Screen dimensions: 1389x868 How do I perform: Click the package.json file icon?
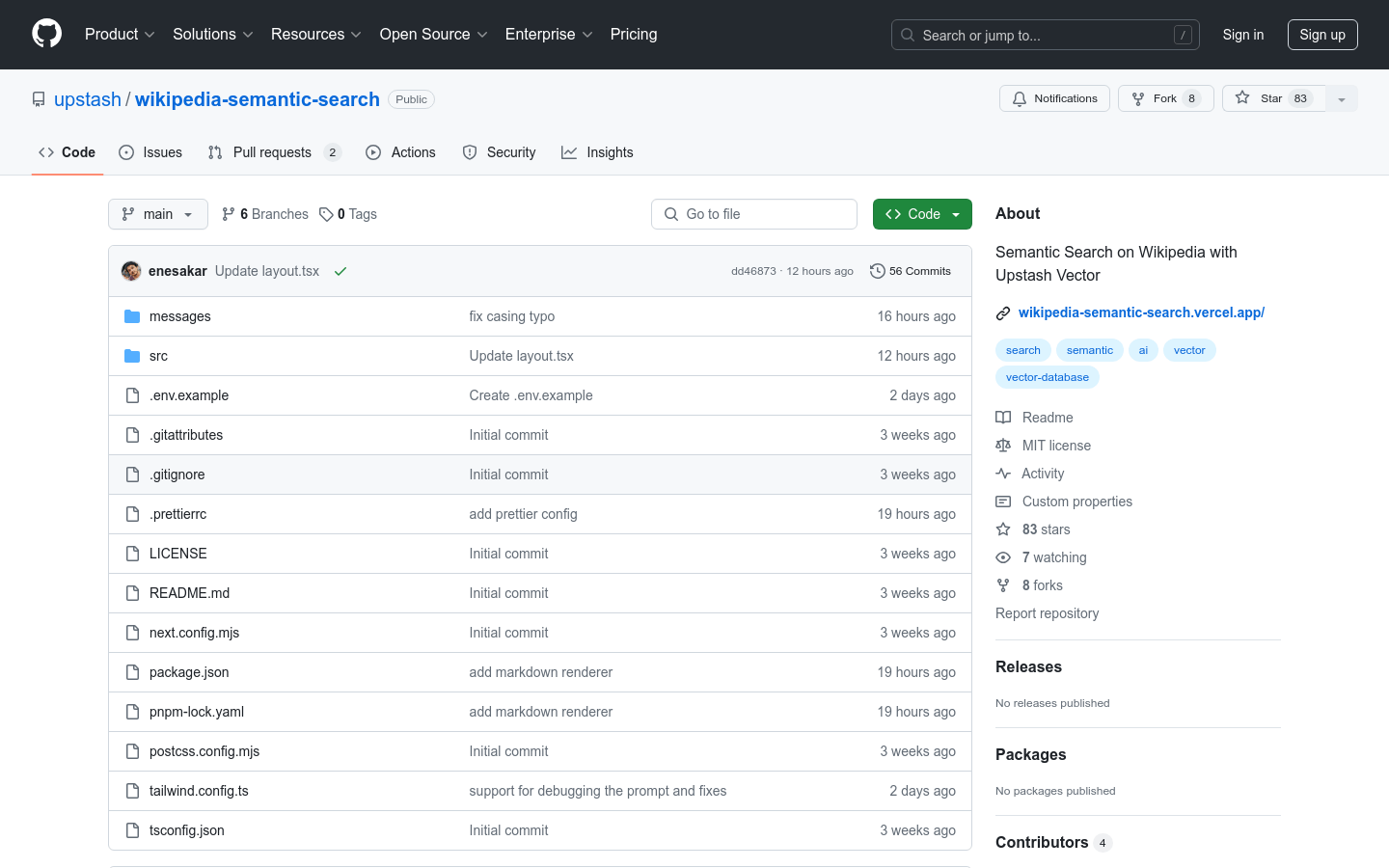click(132, 672)
